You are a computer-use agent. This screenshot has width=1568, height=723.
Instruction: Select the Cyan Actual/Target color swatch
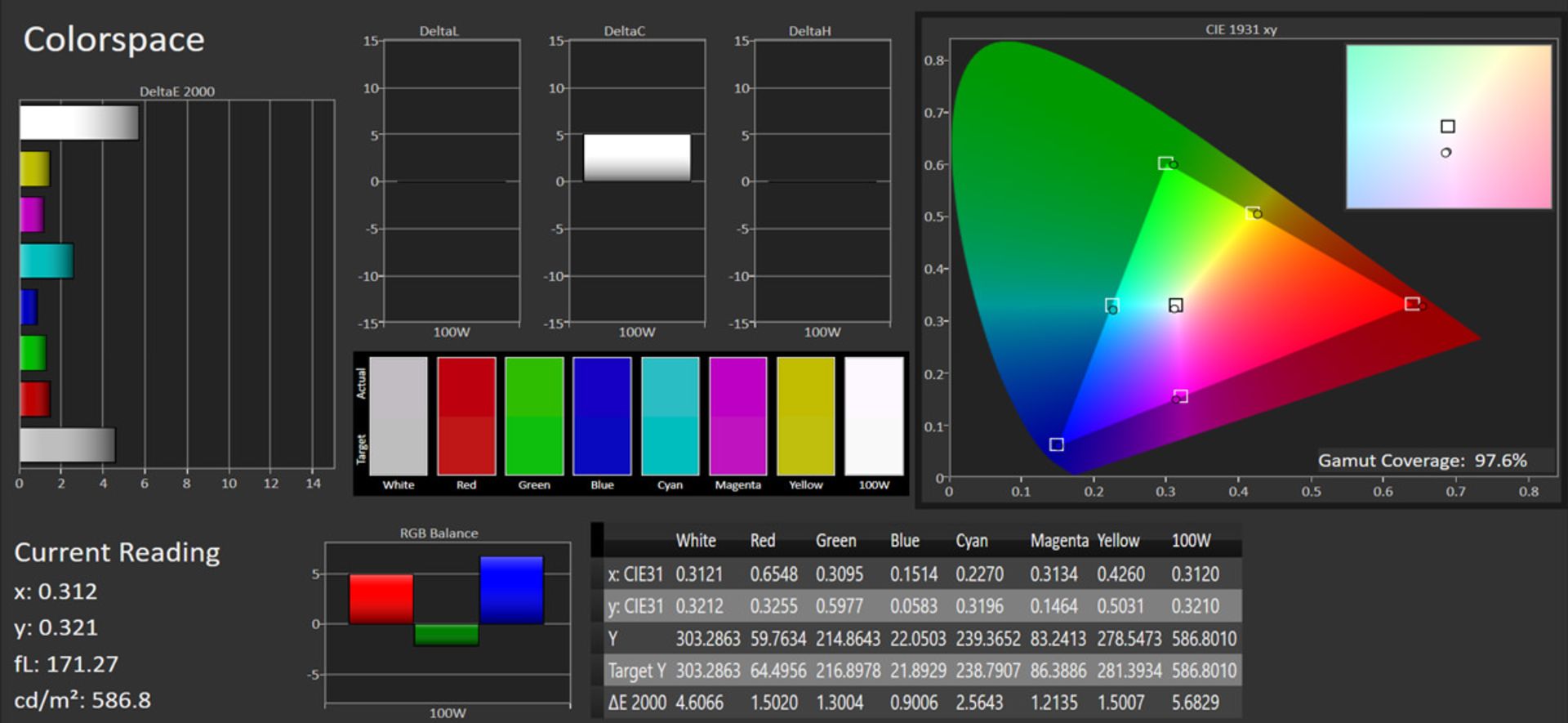pos(670,416)
